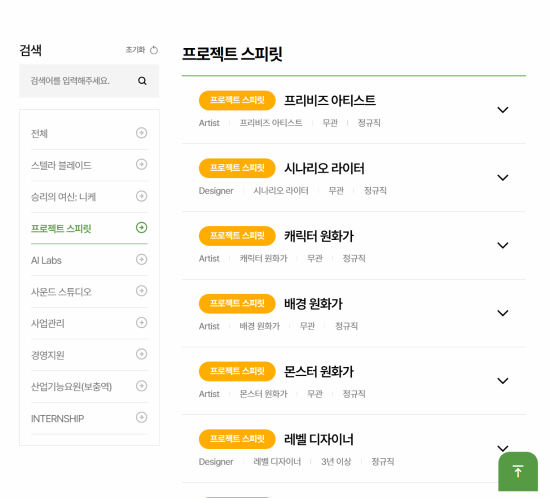Expand the 프리비즈 아티스트 job listing
The width and height of the screenshot is (550, 498).
point(503,110)
